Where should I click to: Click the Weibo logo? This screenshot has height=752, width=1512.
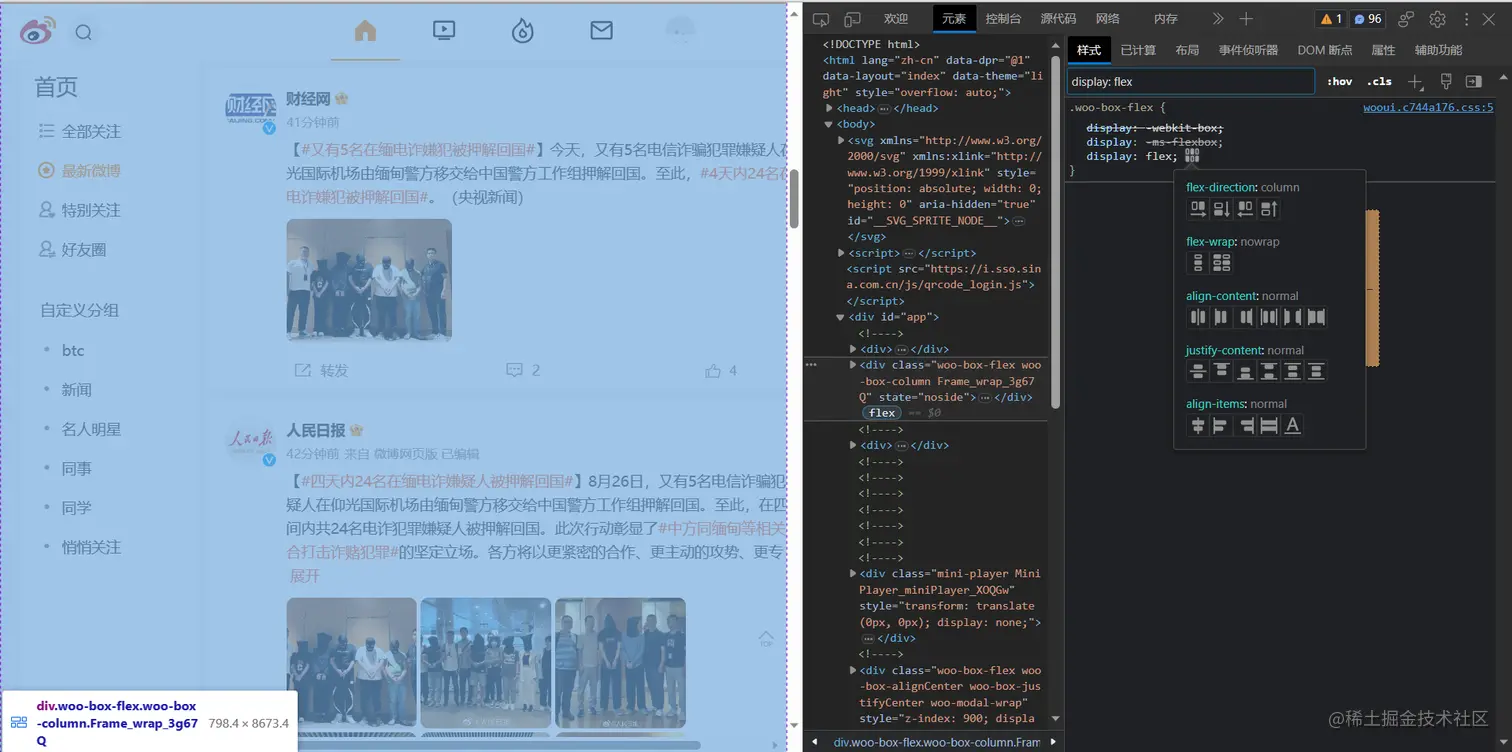[x=38, y=32]
